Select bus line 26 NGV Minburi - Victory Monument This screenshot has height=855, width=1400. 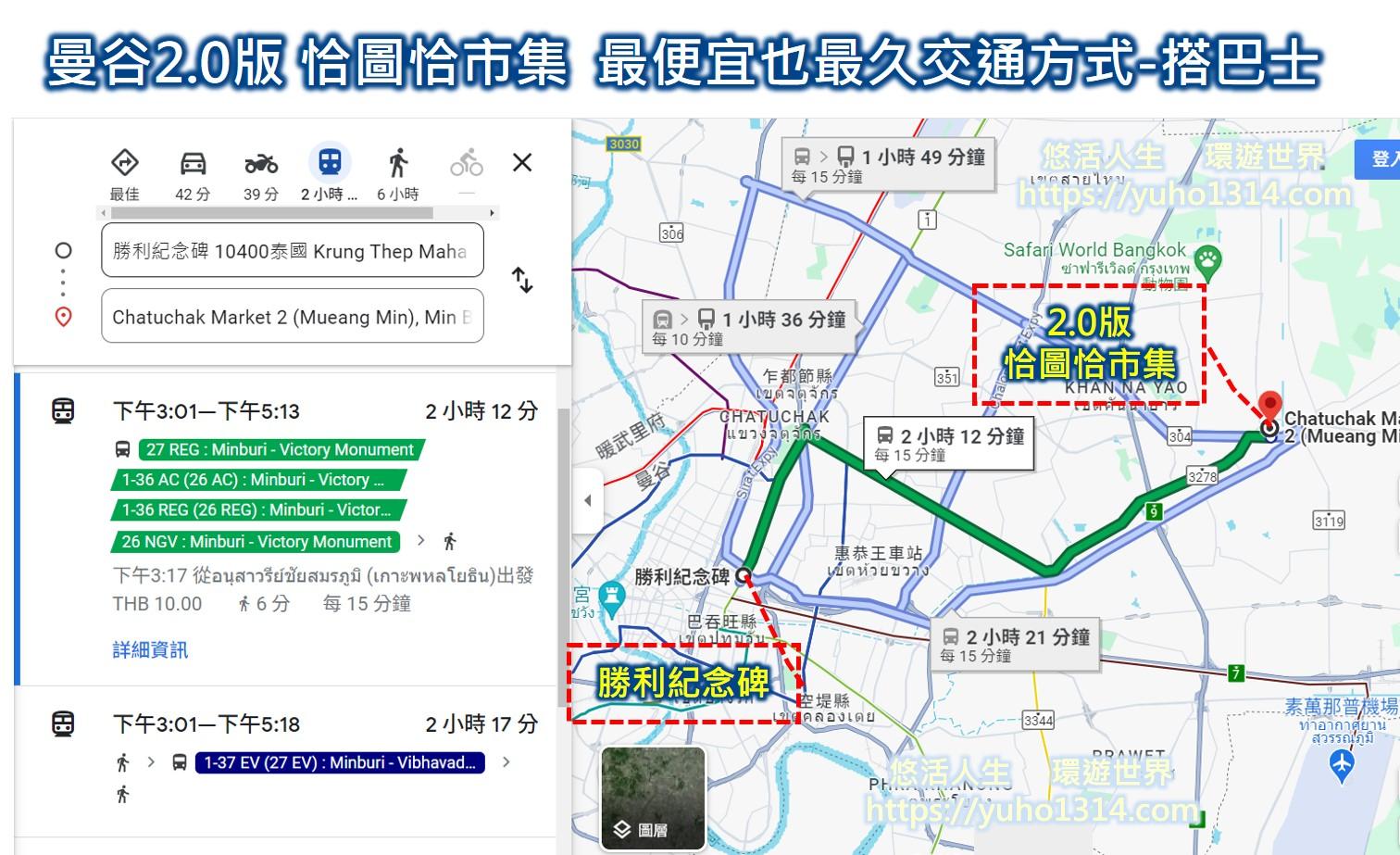[x=257, y=542]
